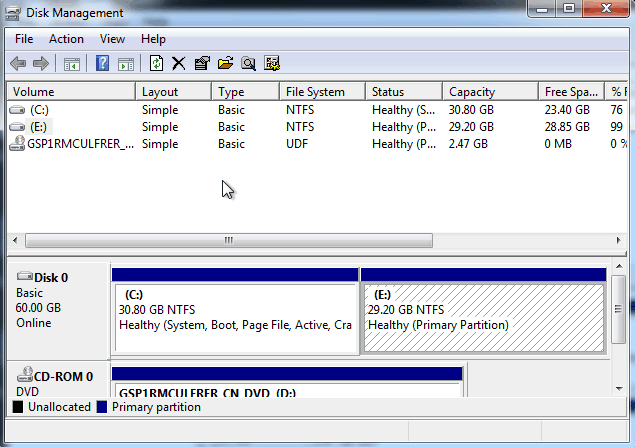The height and width of the screenshot is (447, 635).
Task: Click the CD-ROM 0 label
Action: click(64, 377)
